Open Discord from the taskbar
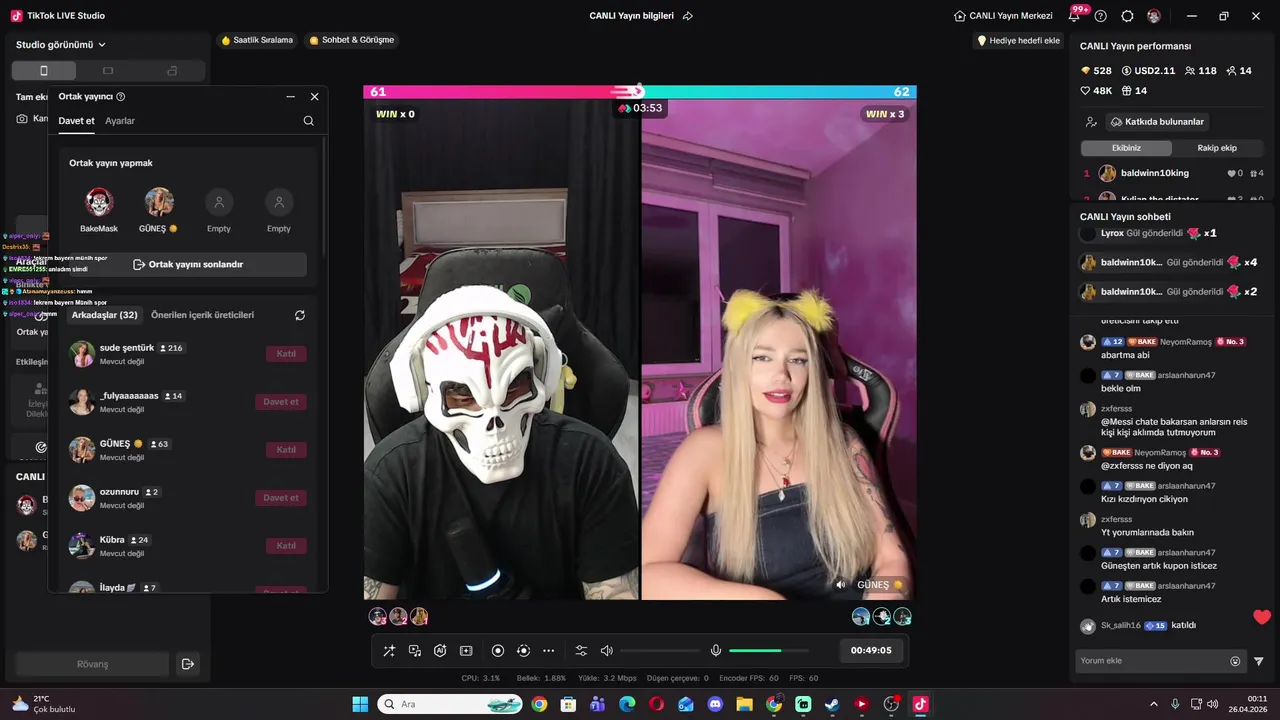Screen dimensions: 1280x720 click(x=715, y=704)
